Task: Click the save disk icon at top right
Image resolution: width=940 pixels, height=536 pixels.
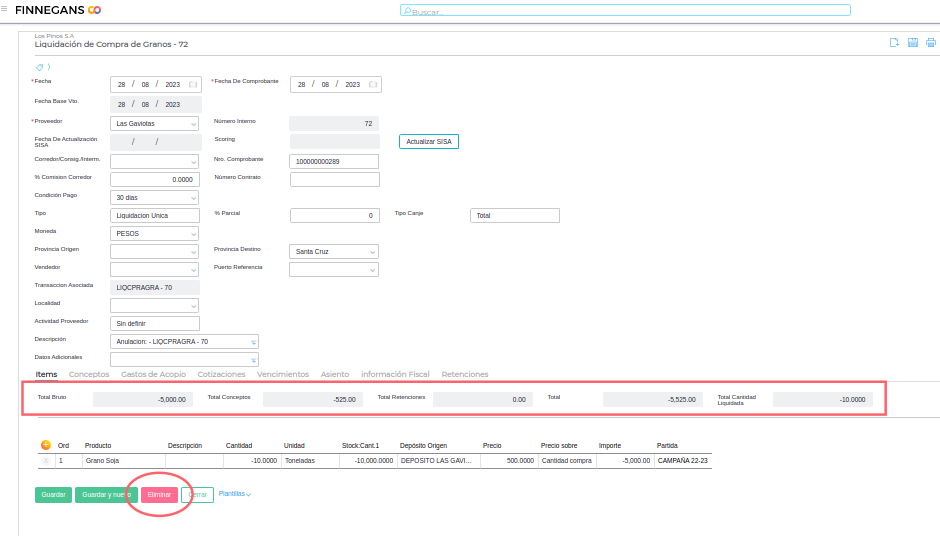Action: [912, 42]
